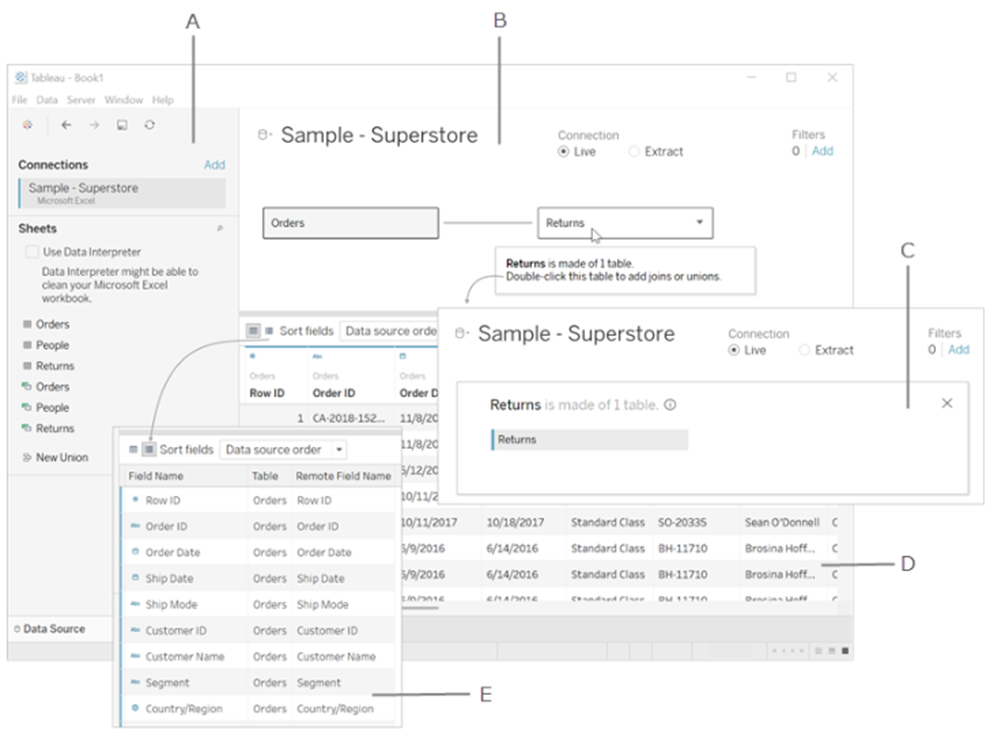Image resolution: width=990 pixels, height=734 pixels.
Task: Click the forward arrow in the toolbar
Action: pyautogui.click(x=94, y=125)
